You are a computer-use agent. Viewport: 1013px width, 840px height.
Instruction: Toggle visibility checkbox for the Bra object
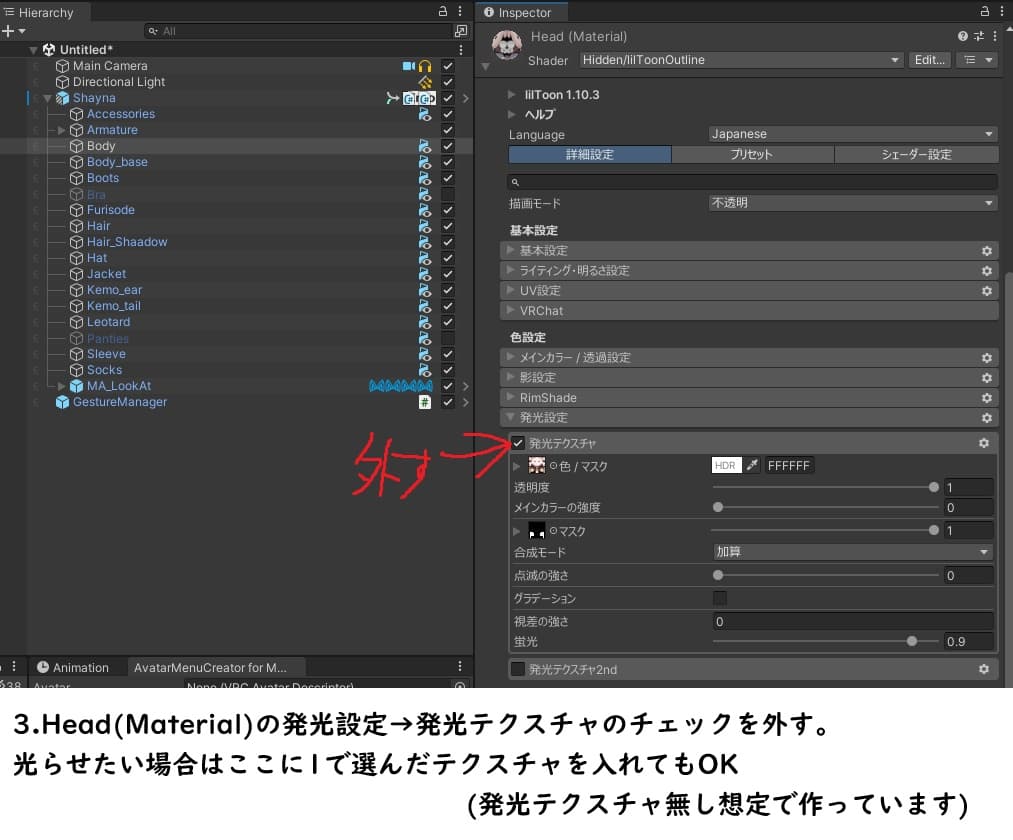[447, 193]
